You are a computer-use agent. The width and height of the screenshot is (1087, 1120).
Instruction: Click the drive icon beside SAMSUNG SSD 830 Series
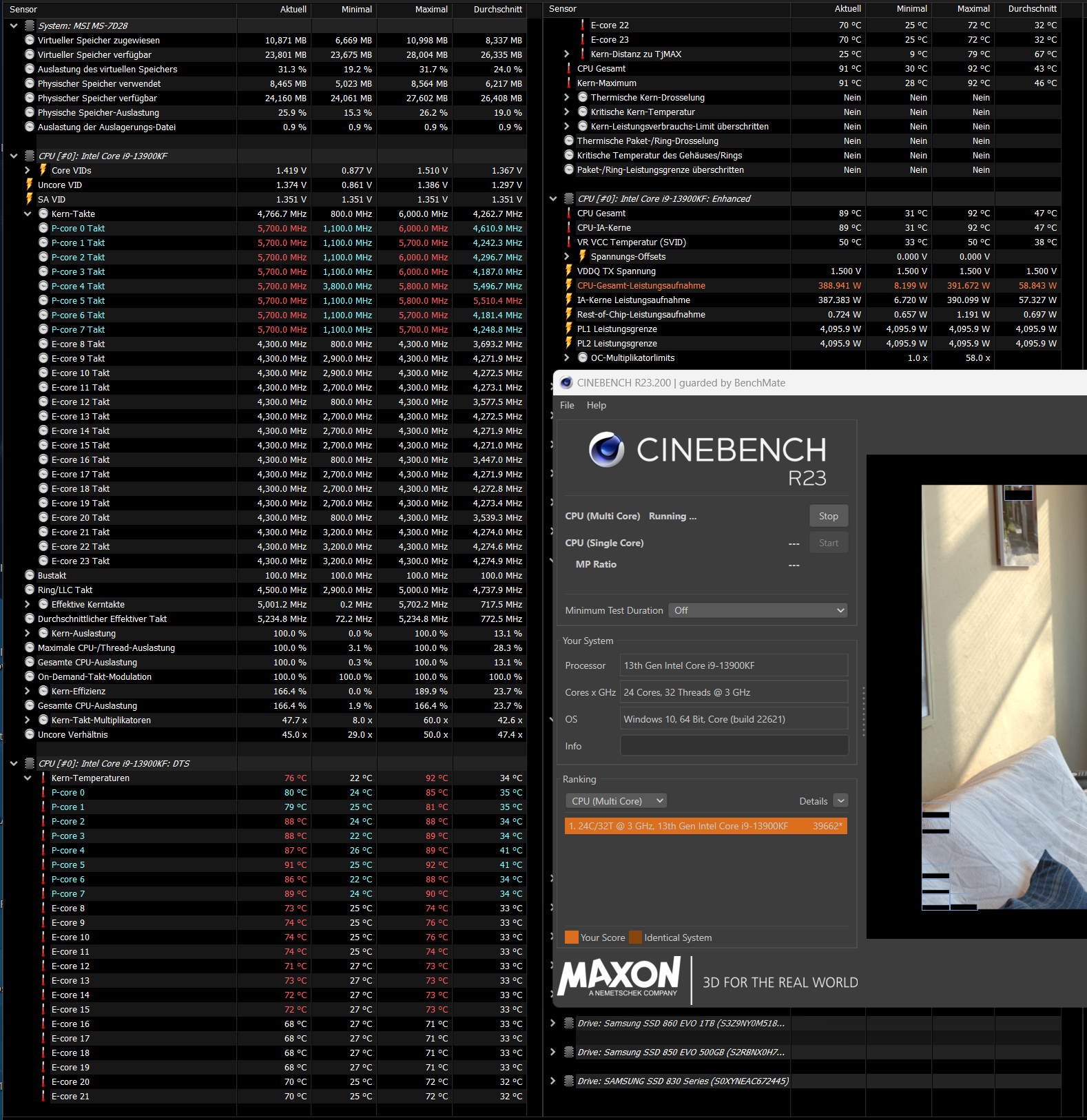(569, 1081)
